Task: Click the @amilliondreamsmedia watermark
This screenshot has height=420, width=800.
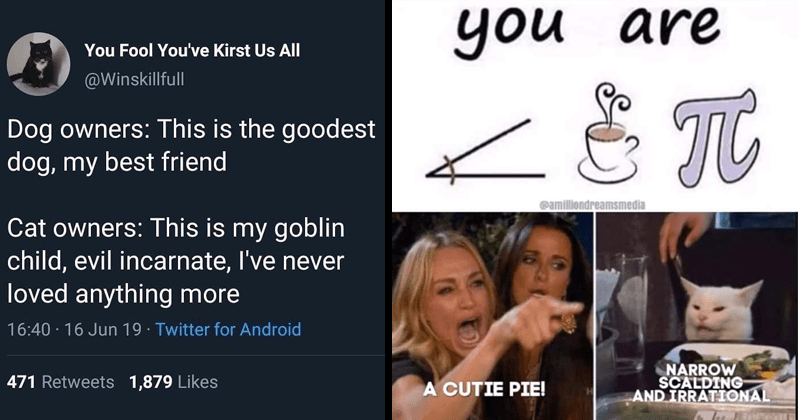Action: point(592,205)
